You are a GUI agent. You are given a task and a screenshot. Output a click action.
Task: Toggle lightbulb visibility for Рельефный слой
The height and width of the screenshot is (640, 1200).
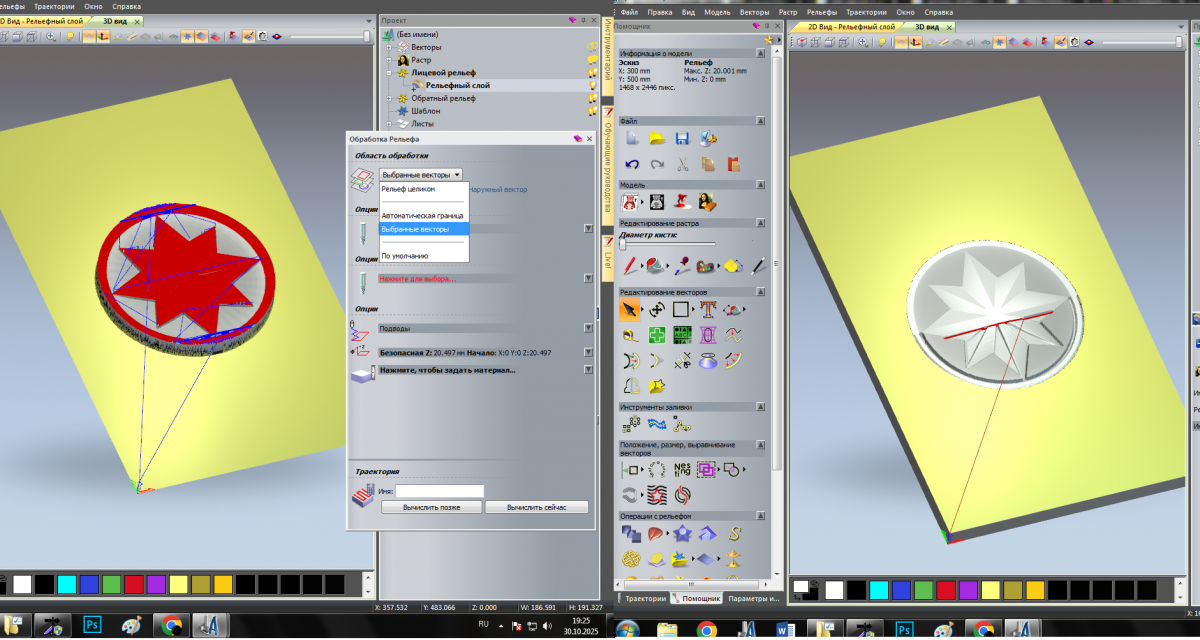click(x=593, y=86)
